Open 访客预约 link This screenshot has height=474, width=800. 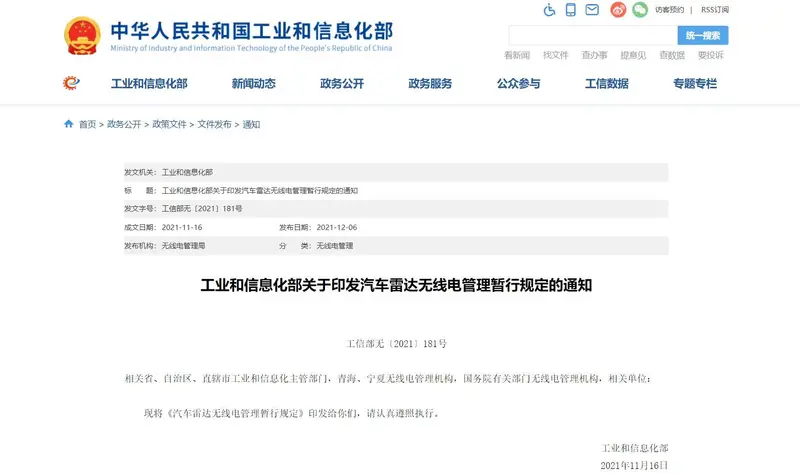tap(669, 10)
